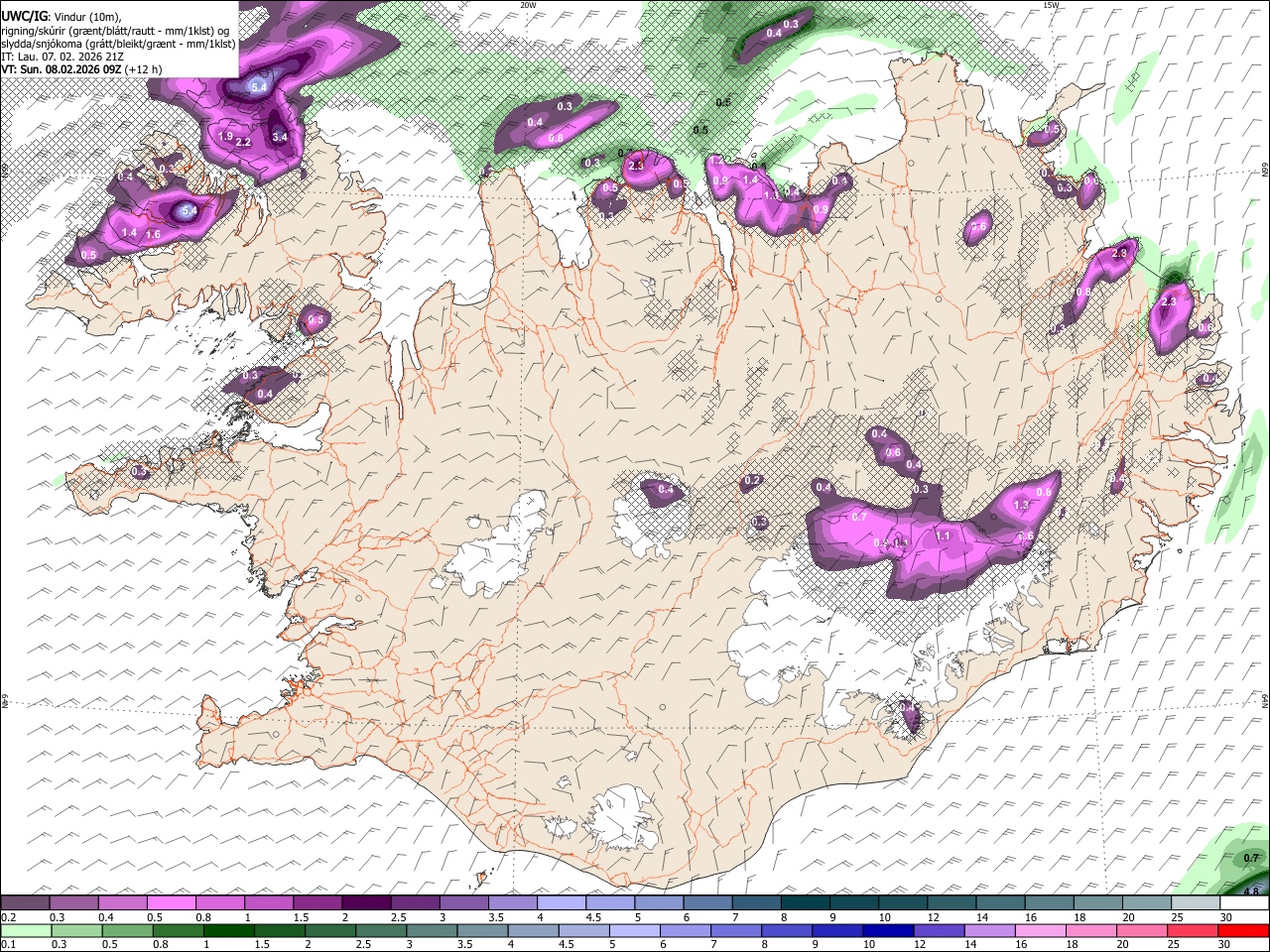Click lower legend red swatch between 25 and 30

pos(1194,930)
